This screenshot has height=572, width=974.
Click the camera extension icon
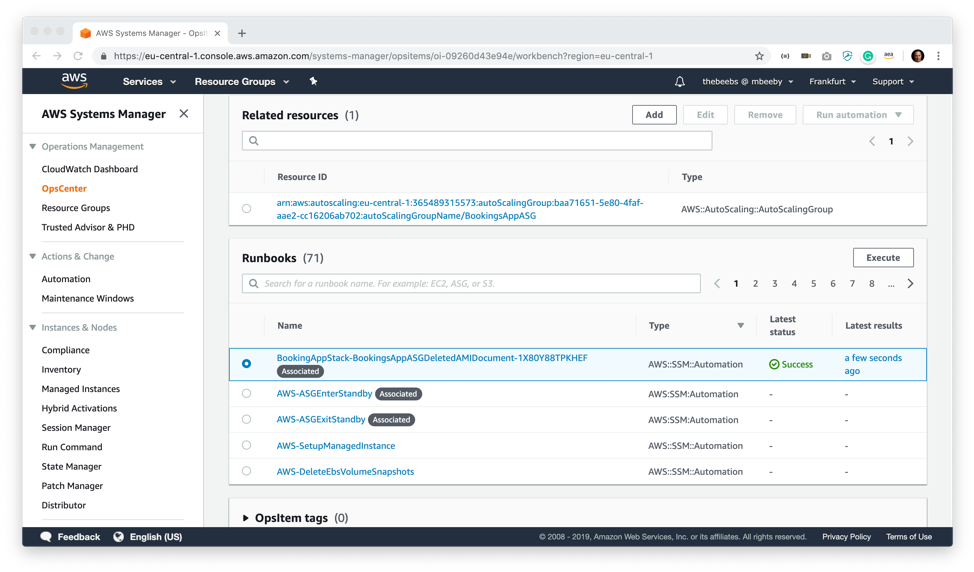pos(826,56)
